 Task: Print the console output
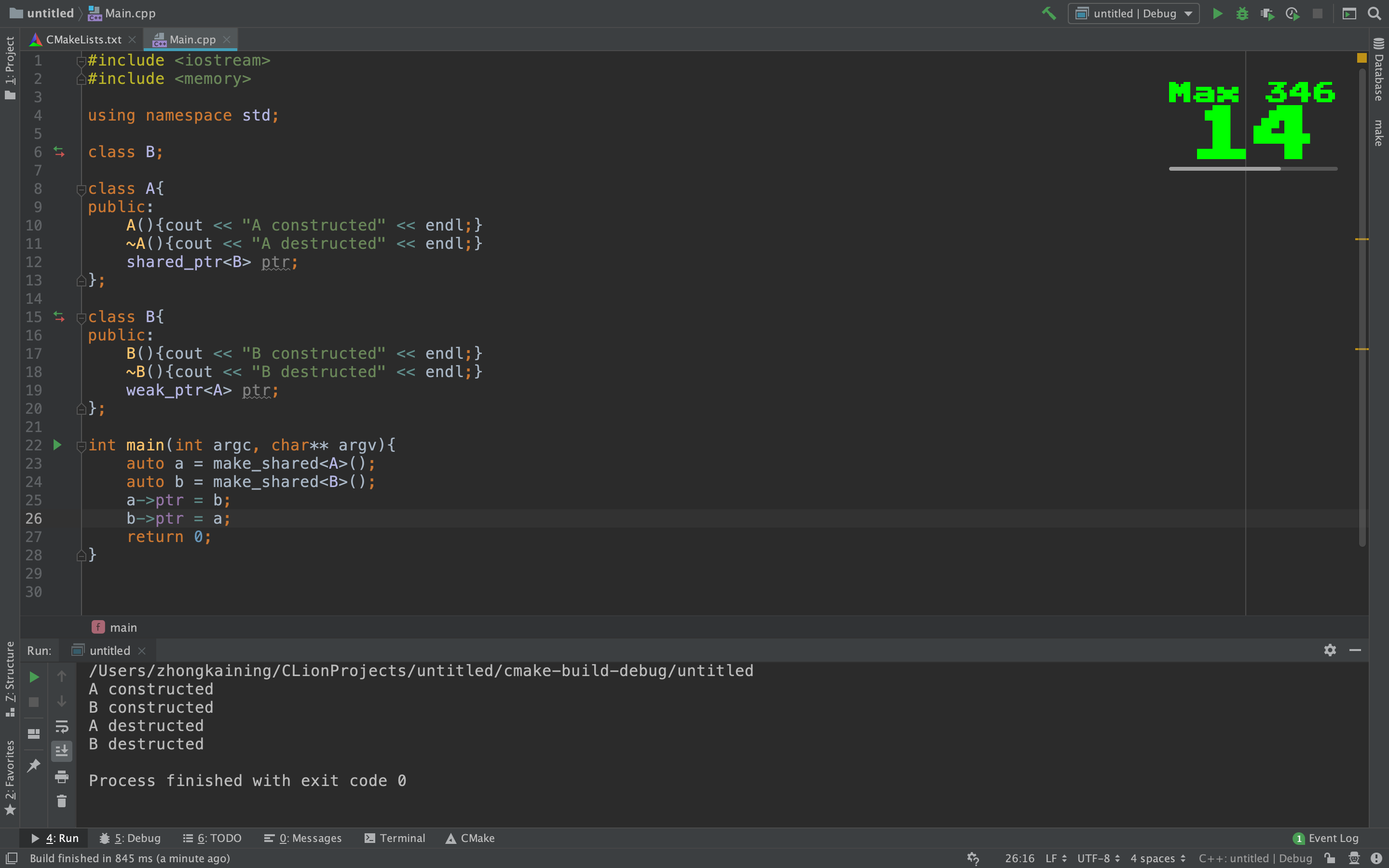point(61,776)
